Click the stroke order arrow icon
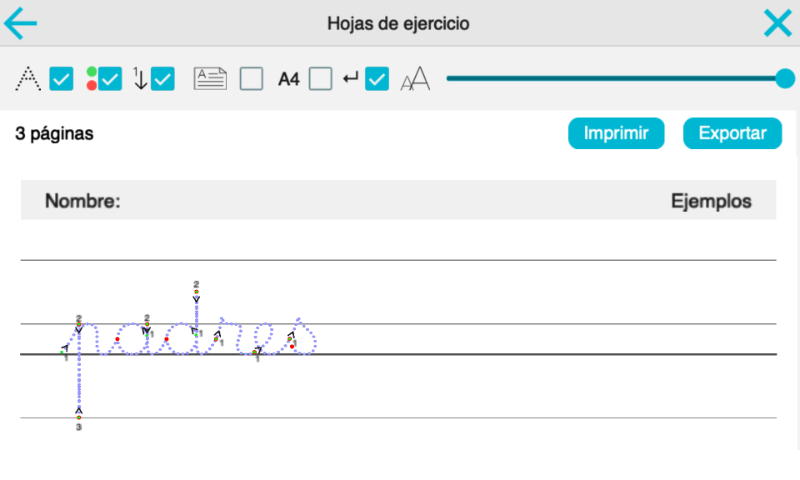 coord(140,79)
